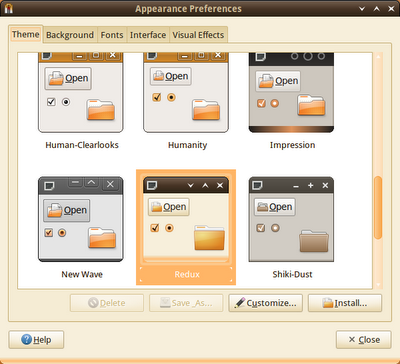Close the Appearance Preferences dialog
Image resolution: width=400 pixels, height=364 pixels.
[364, 340]
